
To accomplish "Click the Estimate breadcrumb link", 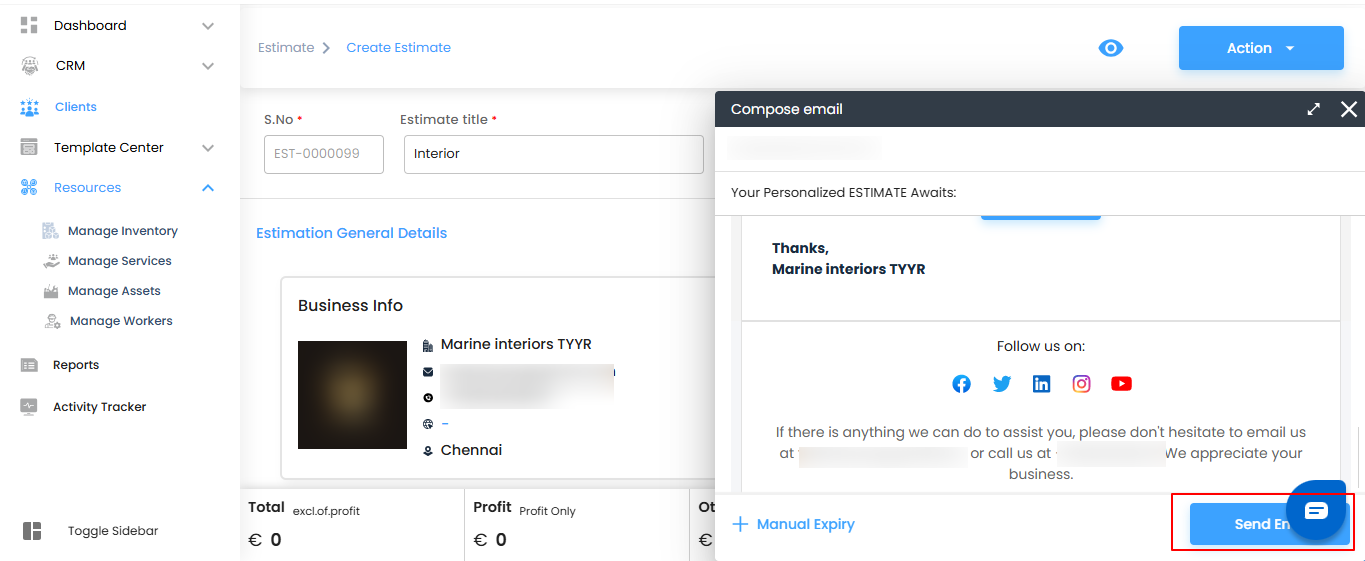I will click(286, 48).
